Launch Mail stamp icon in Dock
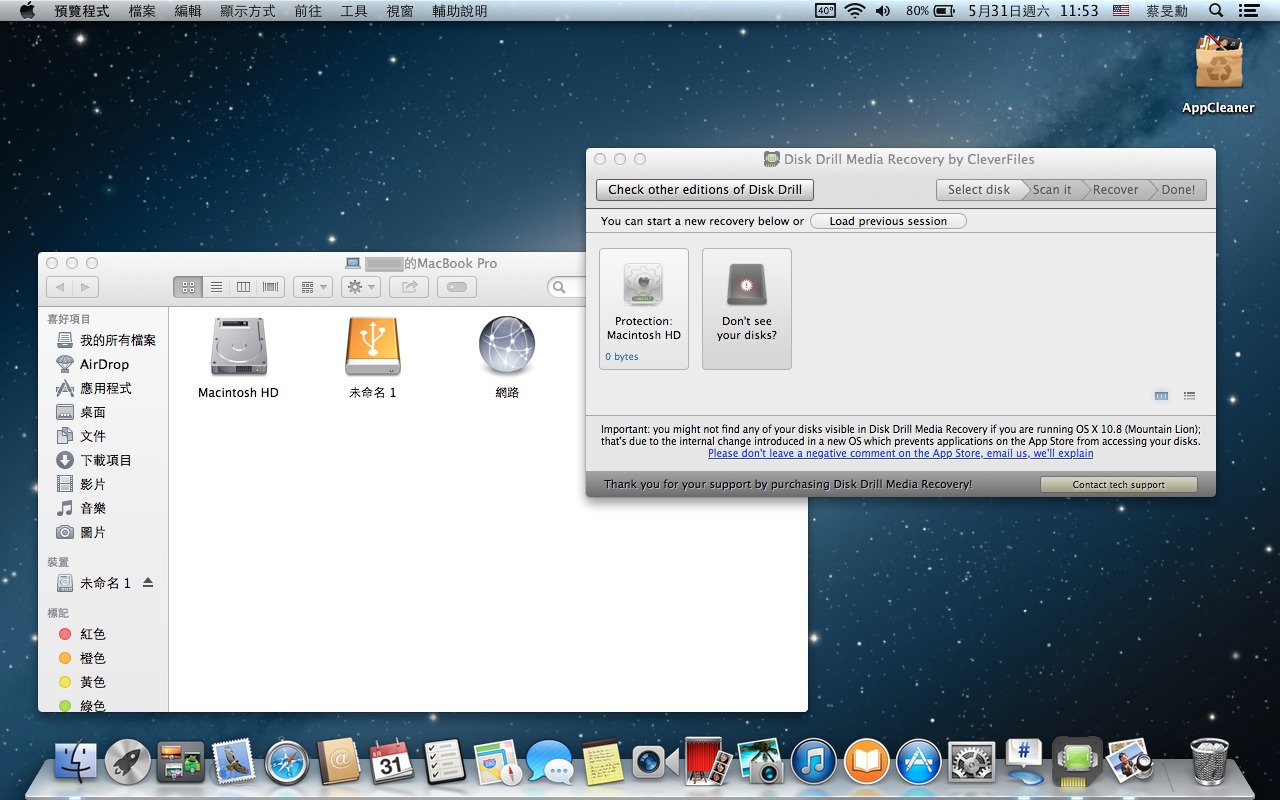The height and width of the screenshot is (800, 1280). click(x=234, y=763)
